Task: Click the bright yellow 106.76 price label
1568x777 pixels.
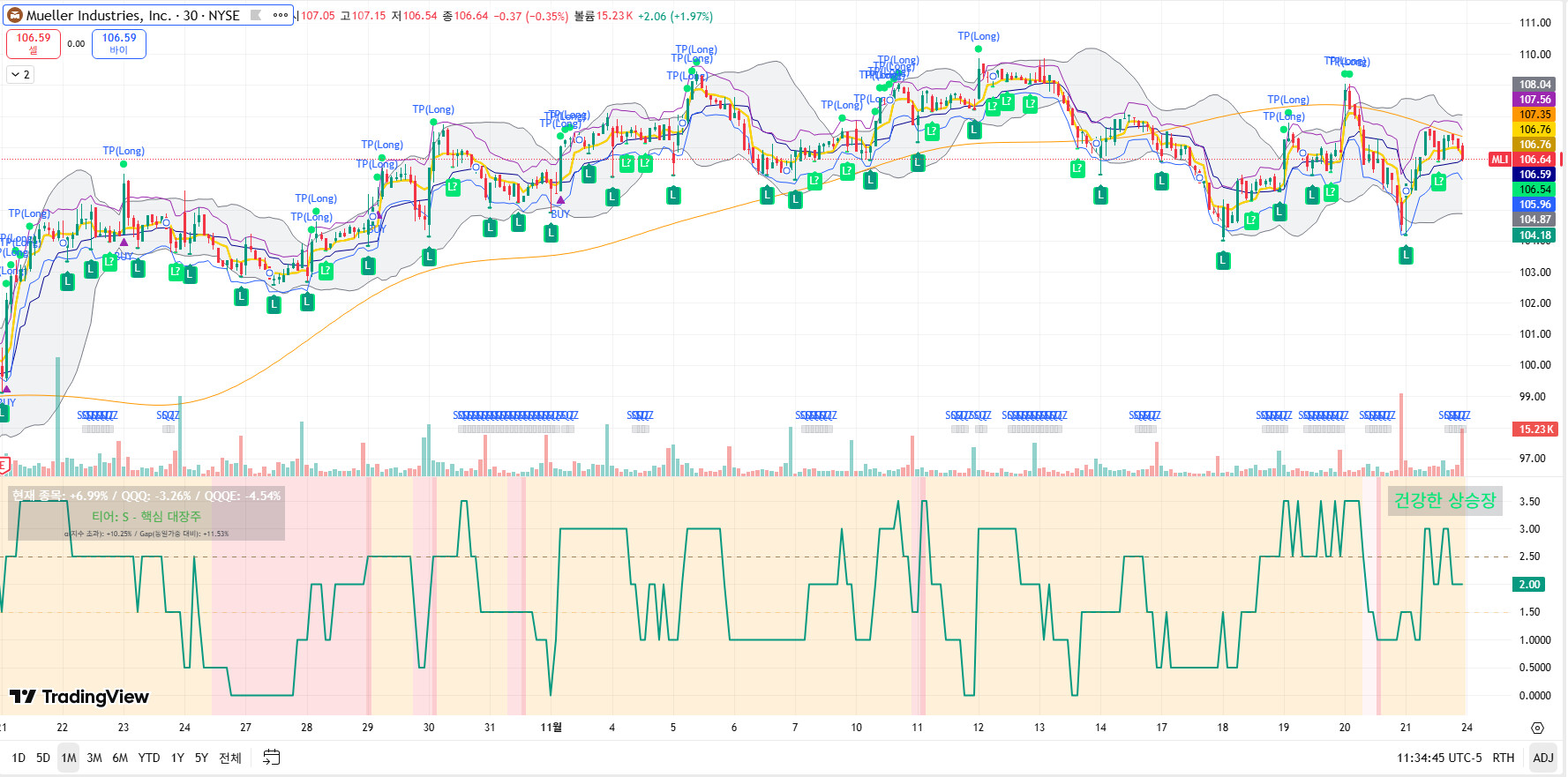Action: click(x=1535, y=130)
